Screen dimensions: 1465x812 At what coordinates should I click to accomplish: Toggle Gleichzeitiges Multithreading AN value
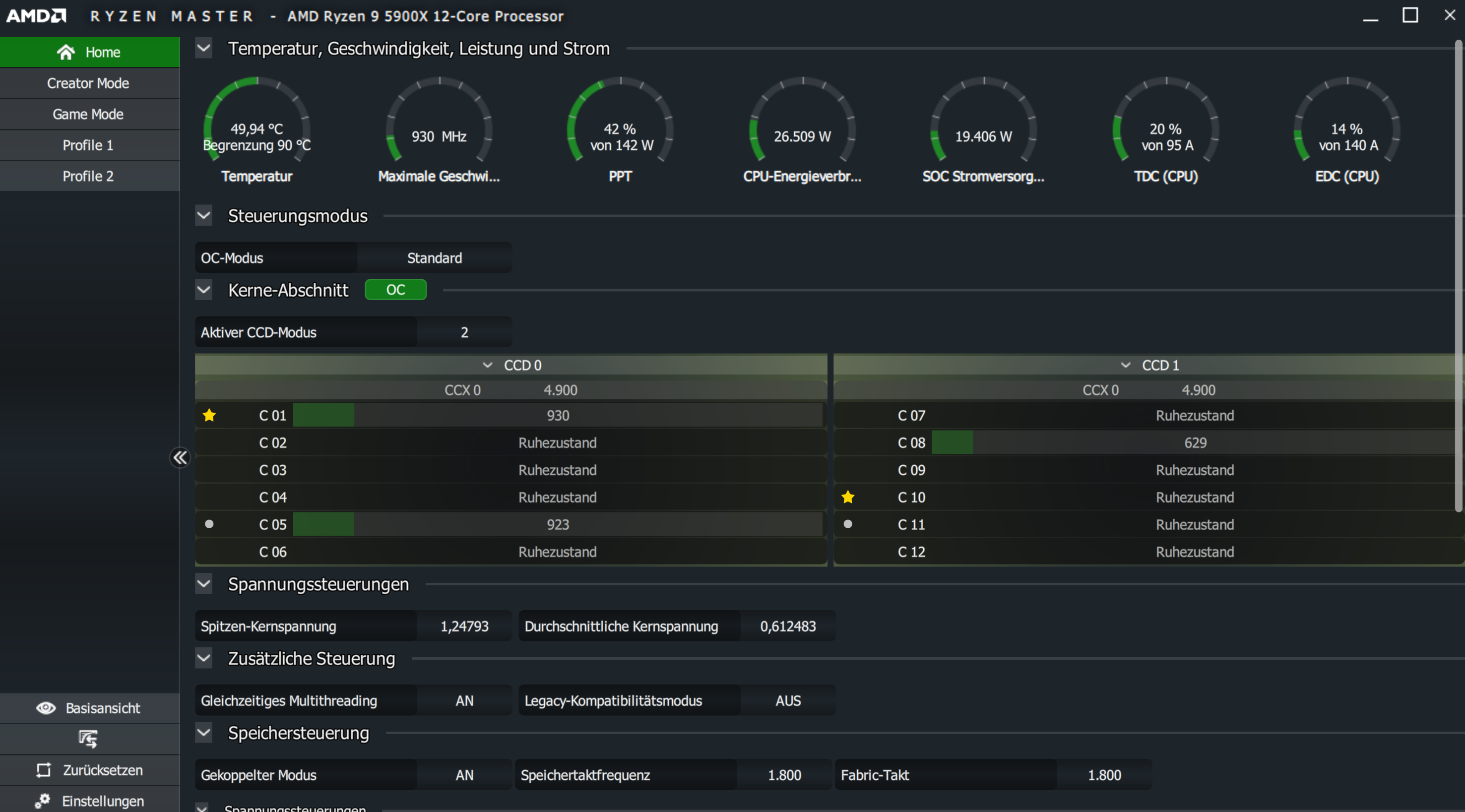(464, 700)
